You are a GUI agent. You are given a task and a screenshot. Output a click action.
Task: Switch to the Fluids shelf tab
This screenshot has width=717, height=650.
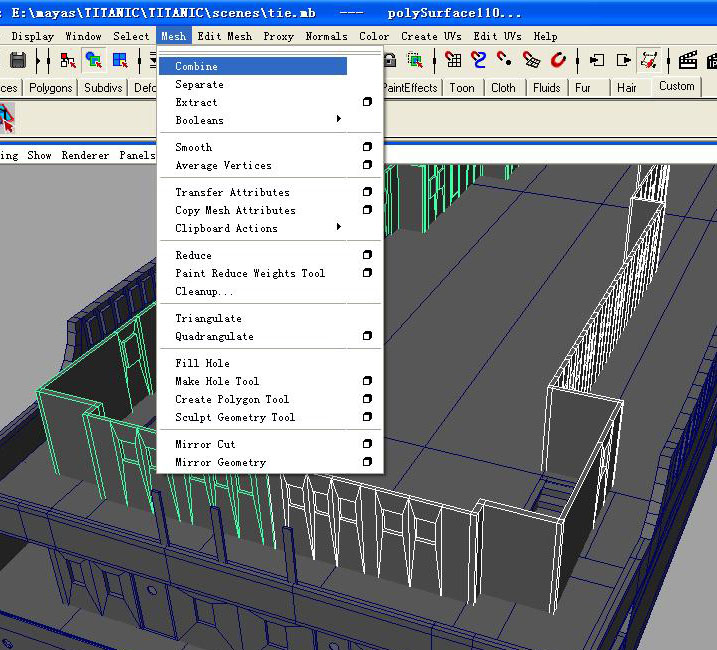[546, 87]
